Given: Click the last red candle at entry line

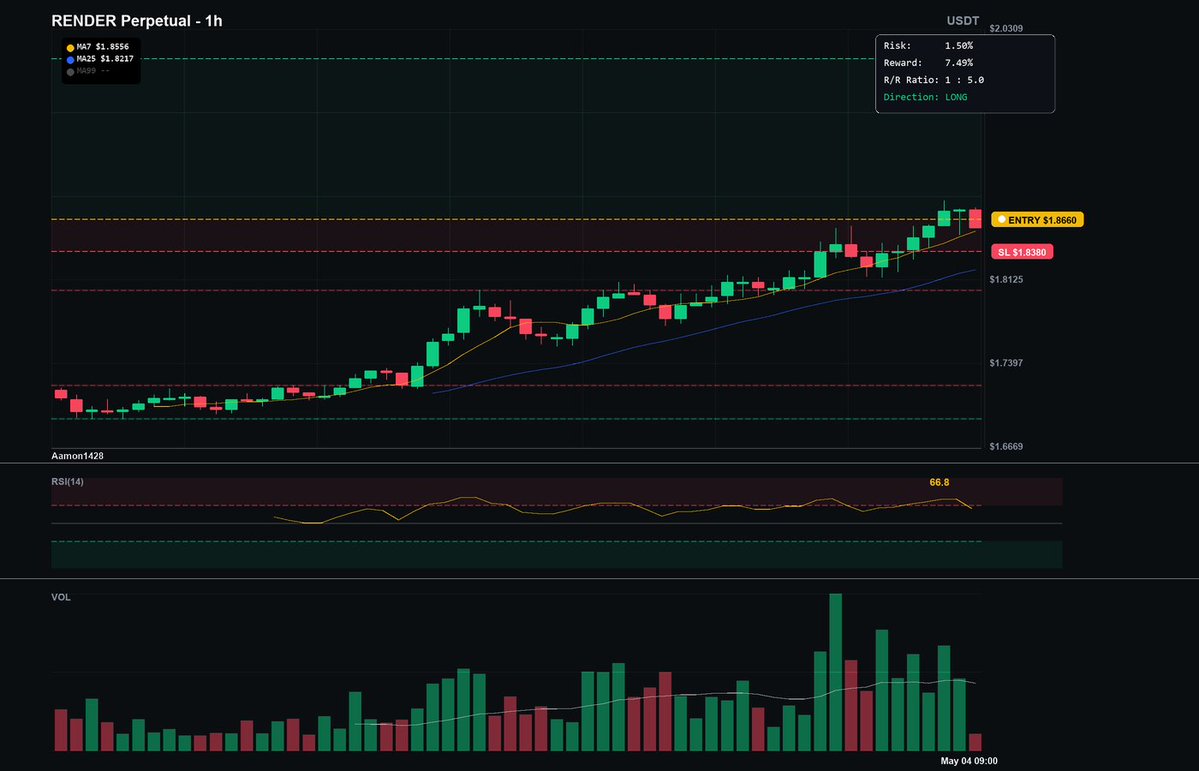Looking at the screenshot, I should point(975,218).
